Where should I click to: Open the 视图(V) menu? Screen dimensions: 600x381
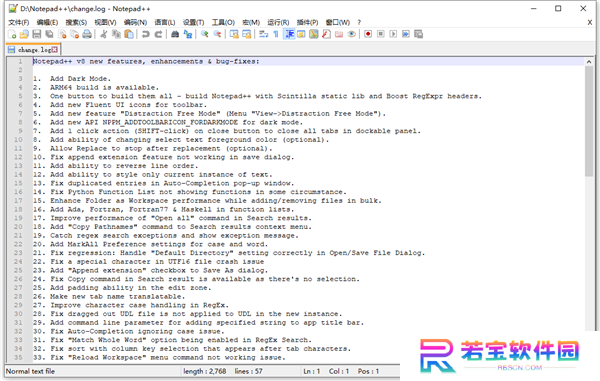point(105,22)
